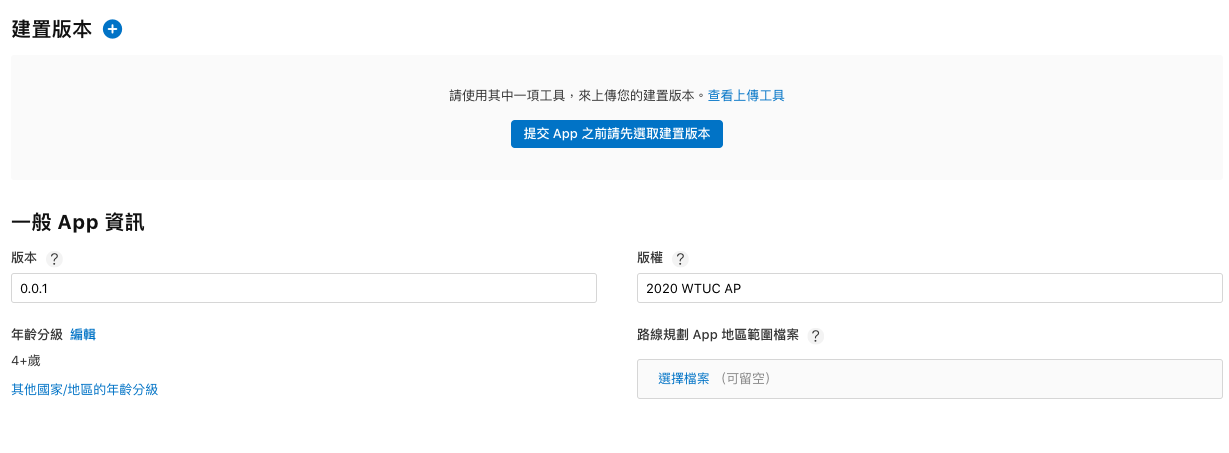Show help for 路線規劃 App 地區範圍檔案
The image size is (1229, 453).
point(816,336)
